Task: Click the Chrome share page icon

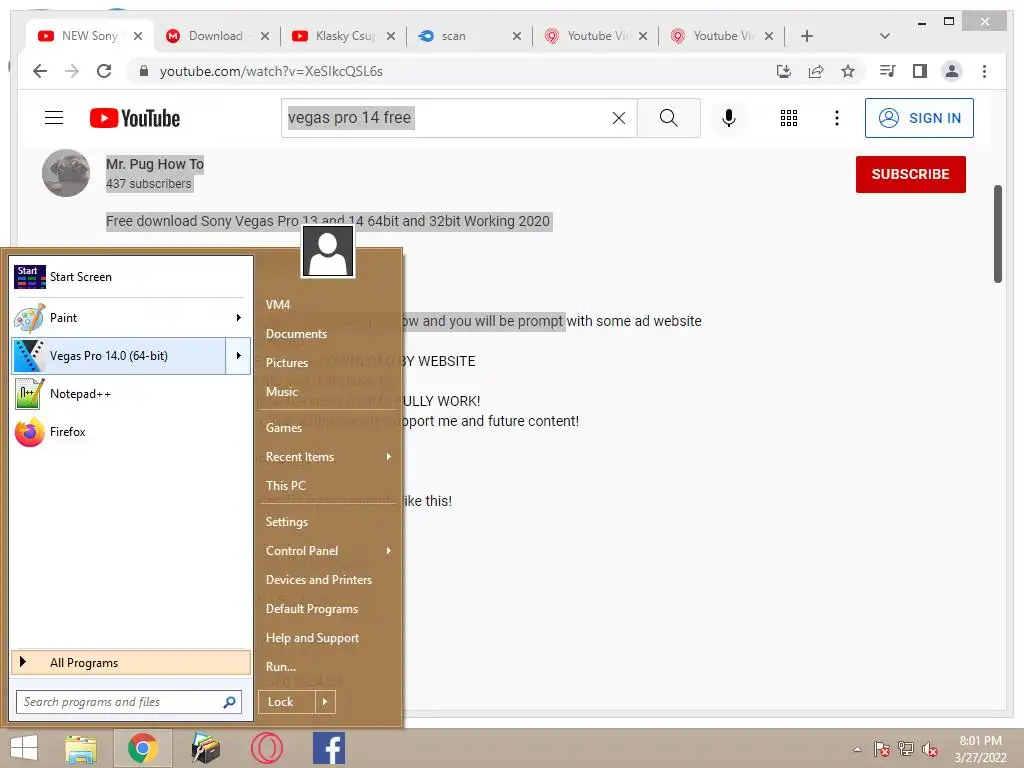Action: (816, 71)
